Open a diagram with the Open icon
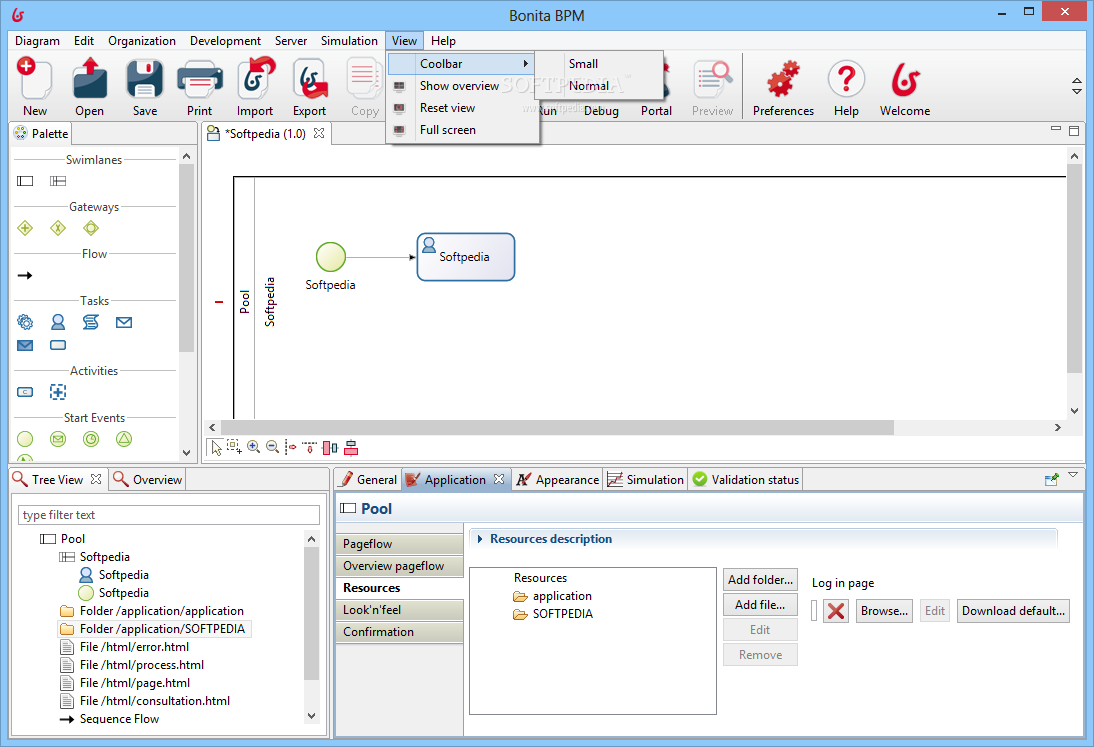Screen dimensions: 1094x747 (89, 79)
